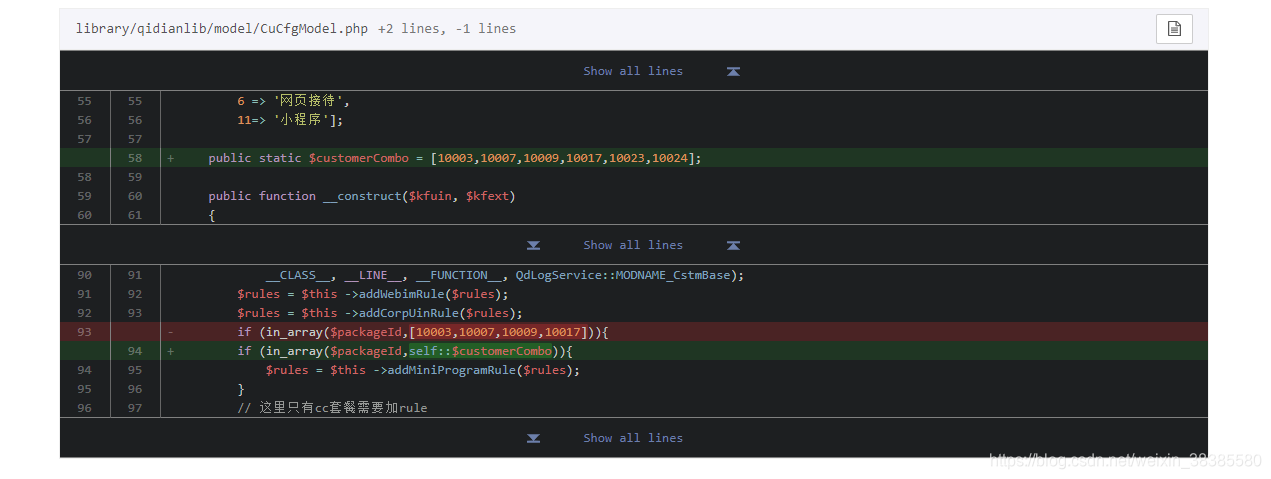The image size is (1271, 479).
Task: Click the '+2 lines, -1 lines' summary text
Action: [447, 29]
